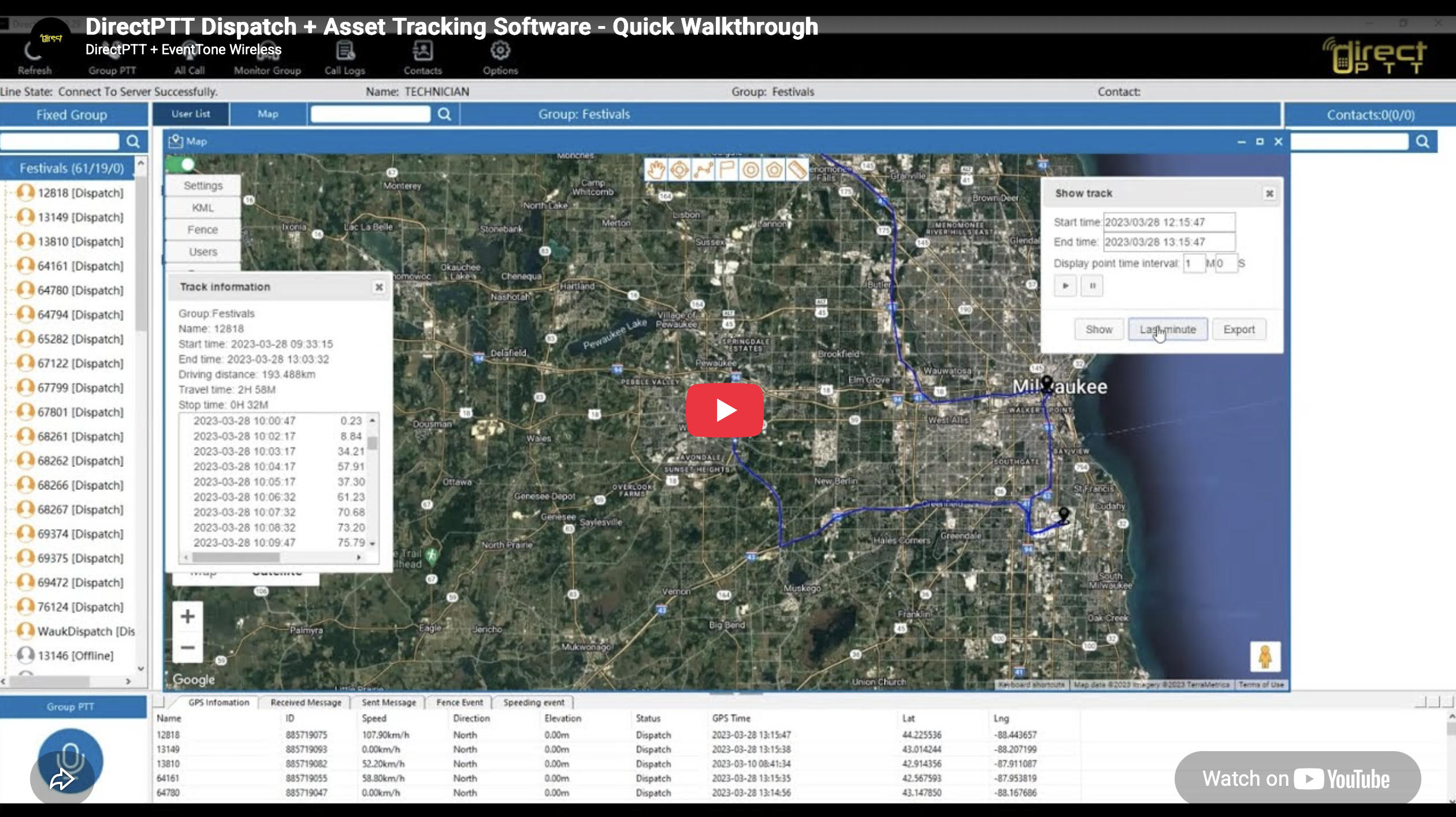
Task: Click the Export button in Show track
Action: point(1239,329)
